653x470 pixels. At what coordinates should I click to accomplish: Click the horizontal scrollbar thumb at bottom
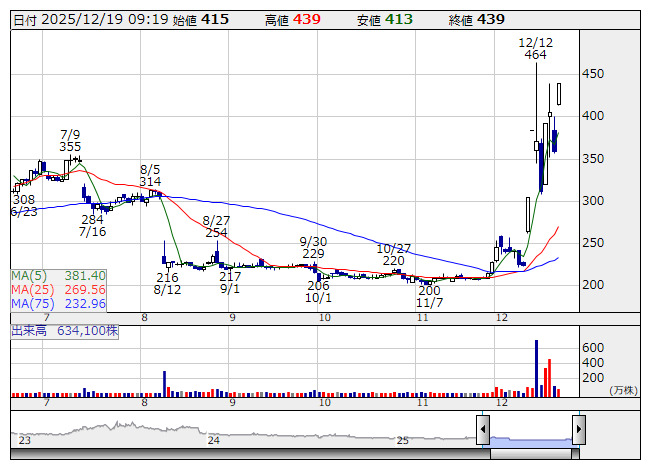point(531,454)
